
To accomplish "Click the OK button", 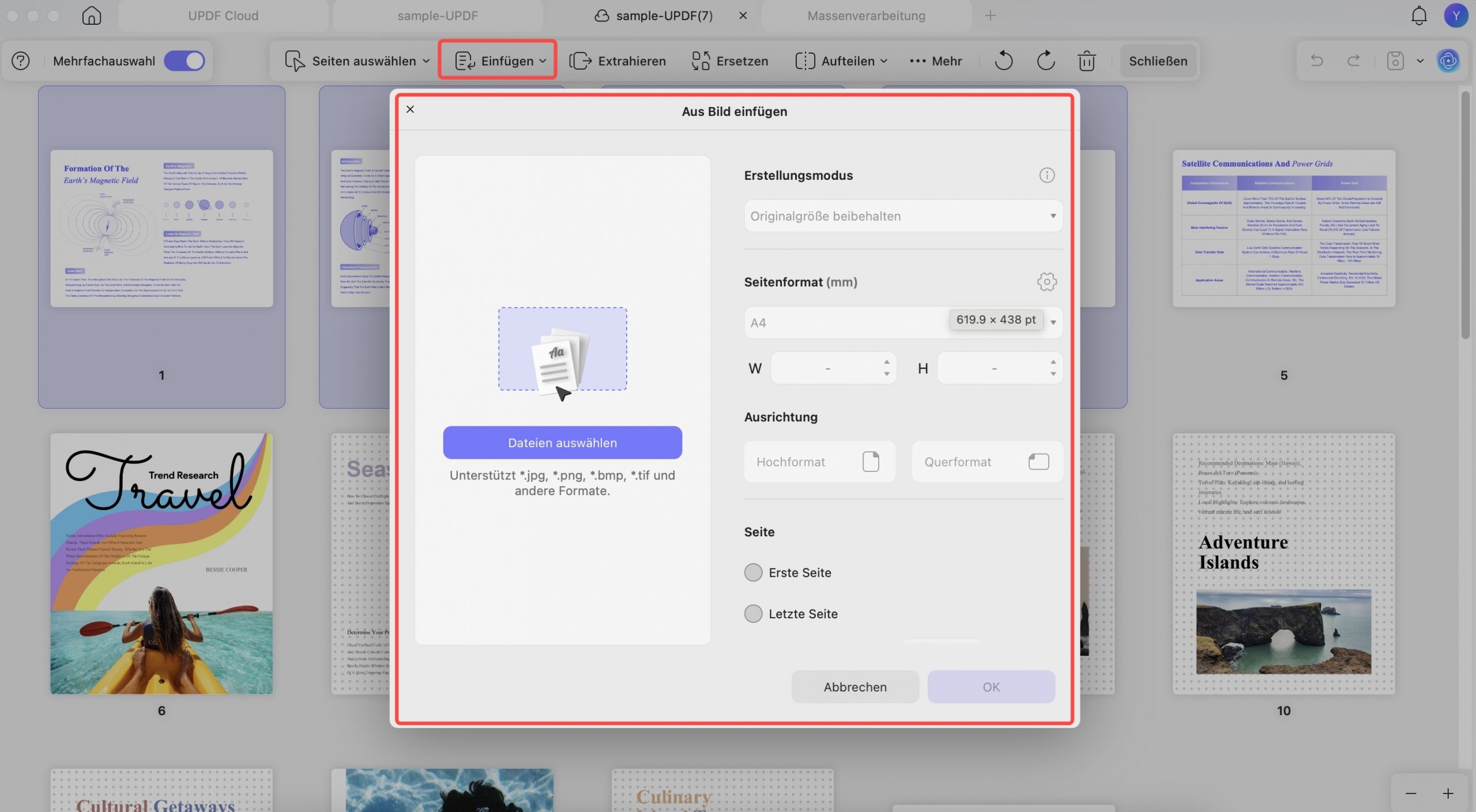I will pyautogui.click(x=991, y=687).
